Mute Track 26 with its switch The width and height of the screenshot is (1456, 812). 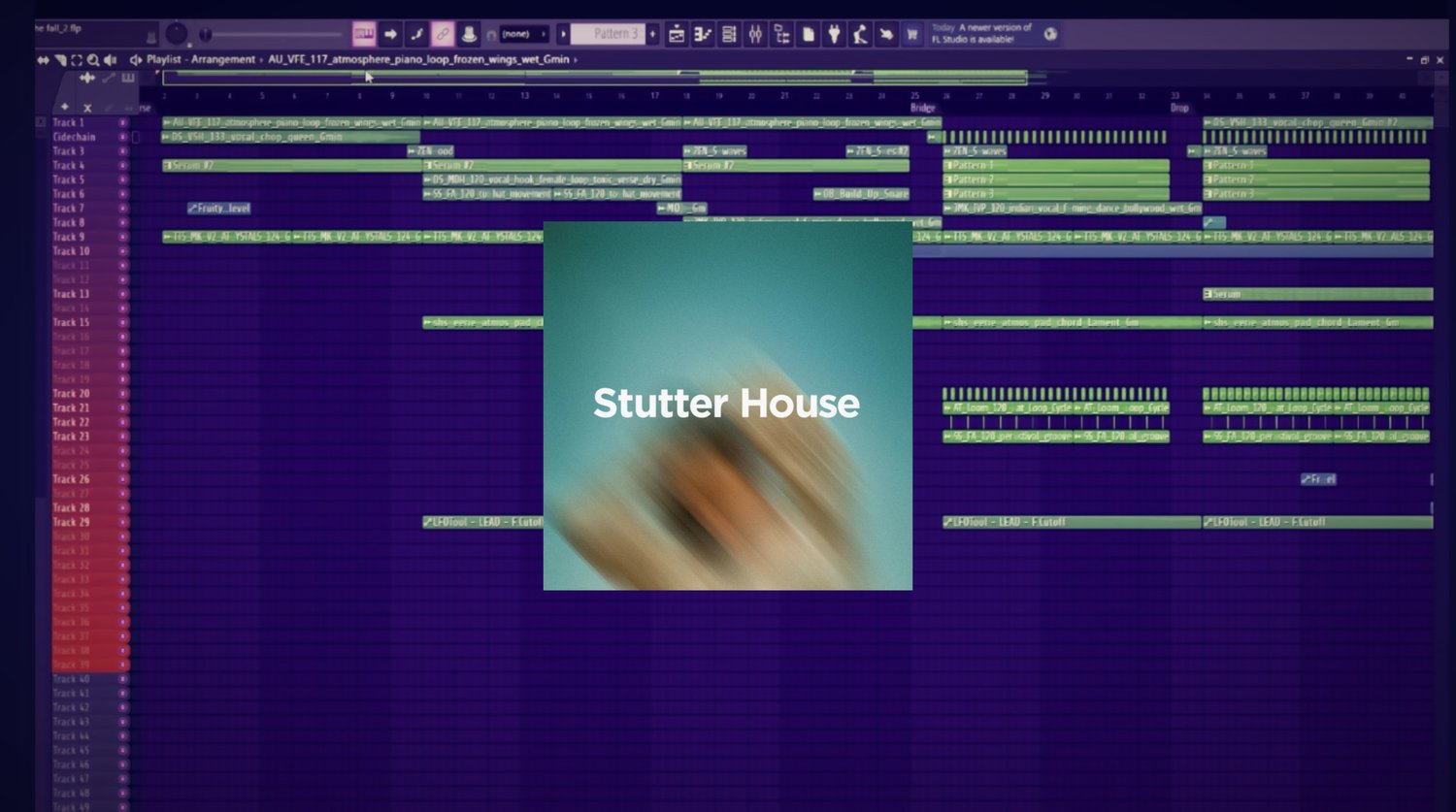pos(123,479)
